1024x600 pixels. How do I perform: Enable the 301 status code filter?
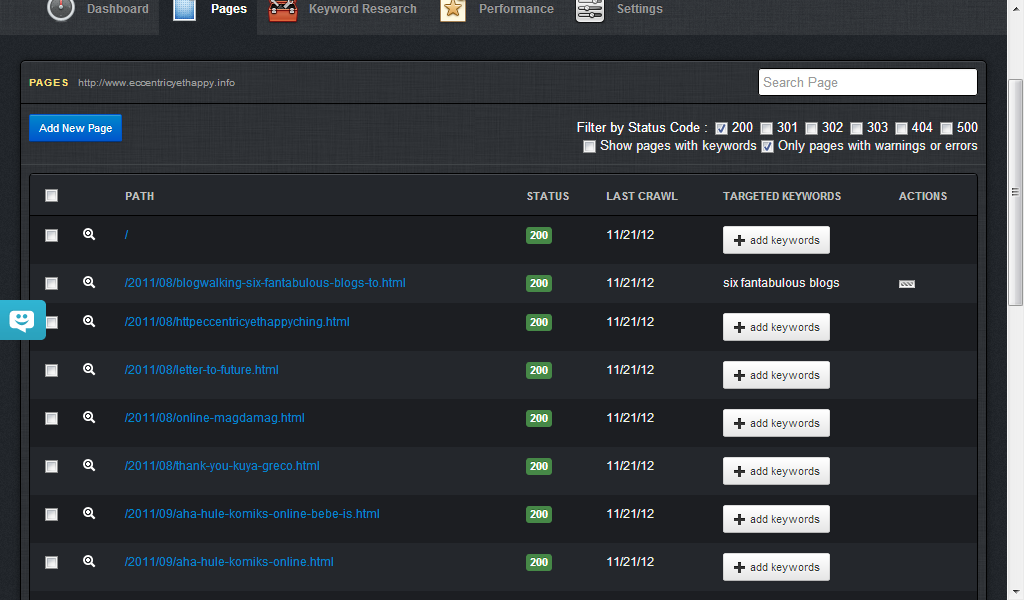767,129
